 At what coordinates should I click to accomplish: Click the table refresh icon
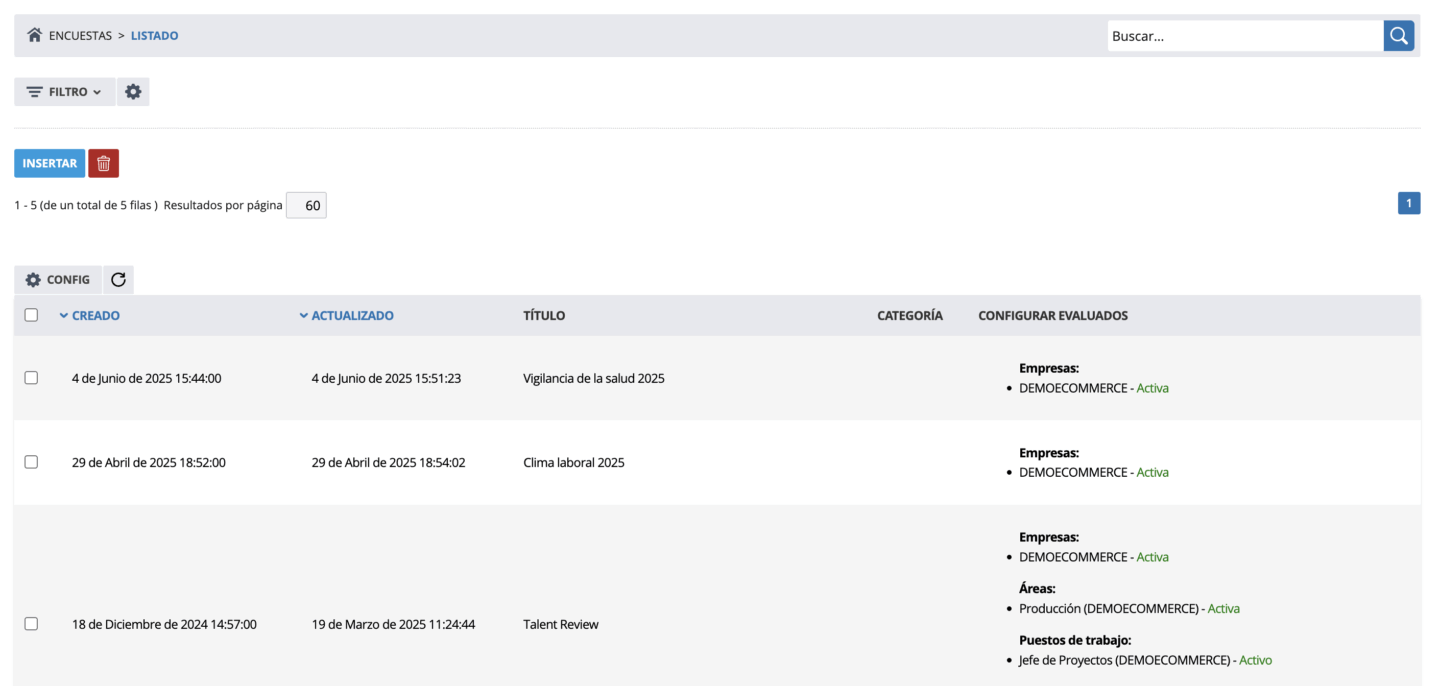pos(118,280)
